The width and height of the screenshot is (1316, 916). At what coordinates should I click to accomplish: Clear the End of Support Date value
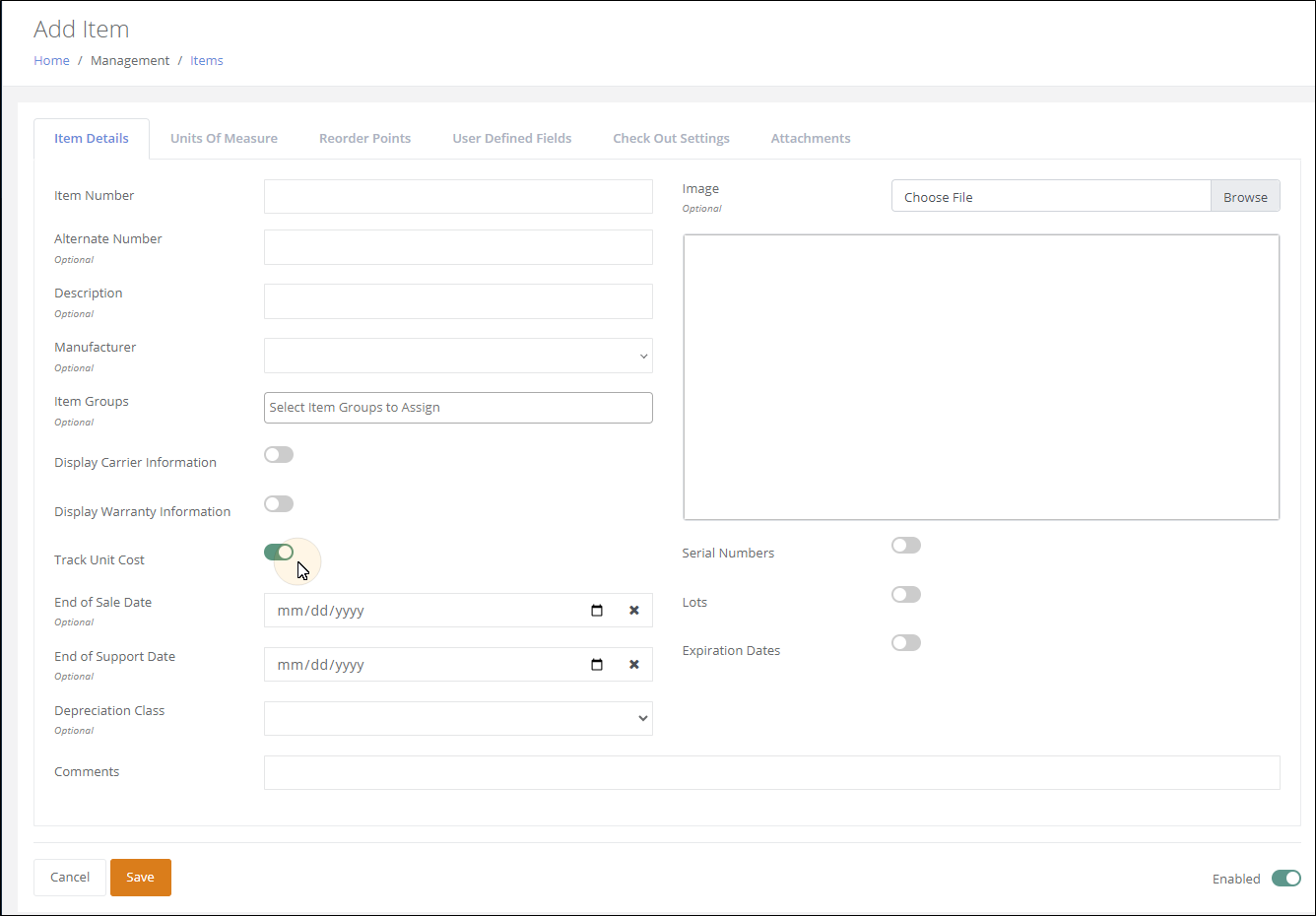[x=634, y=665]
